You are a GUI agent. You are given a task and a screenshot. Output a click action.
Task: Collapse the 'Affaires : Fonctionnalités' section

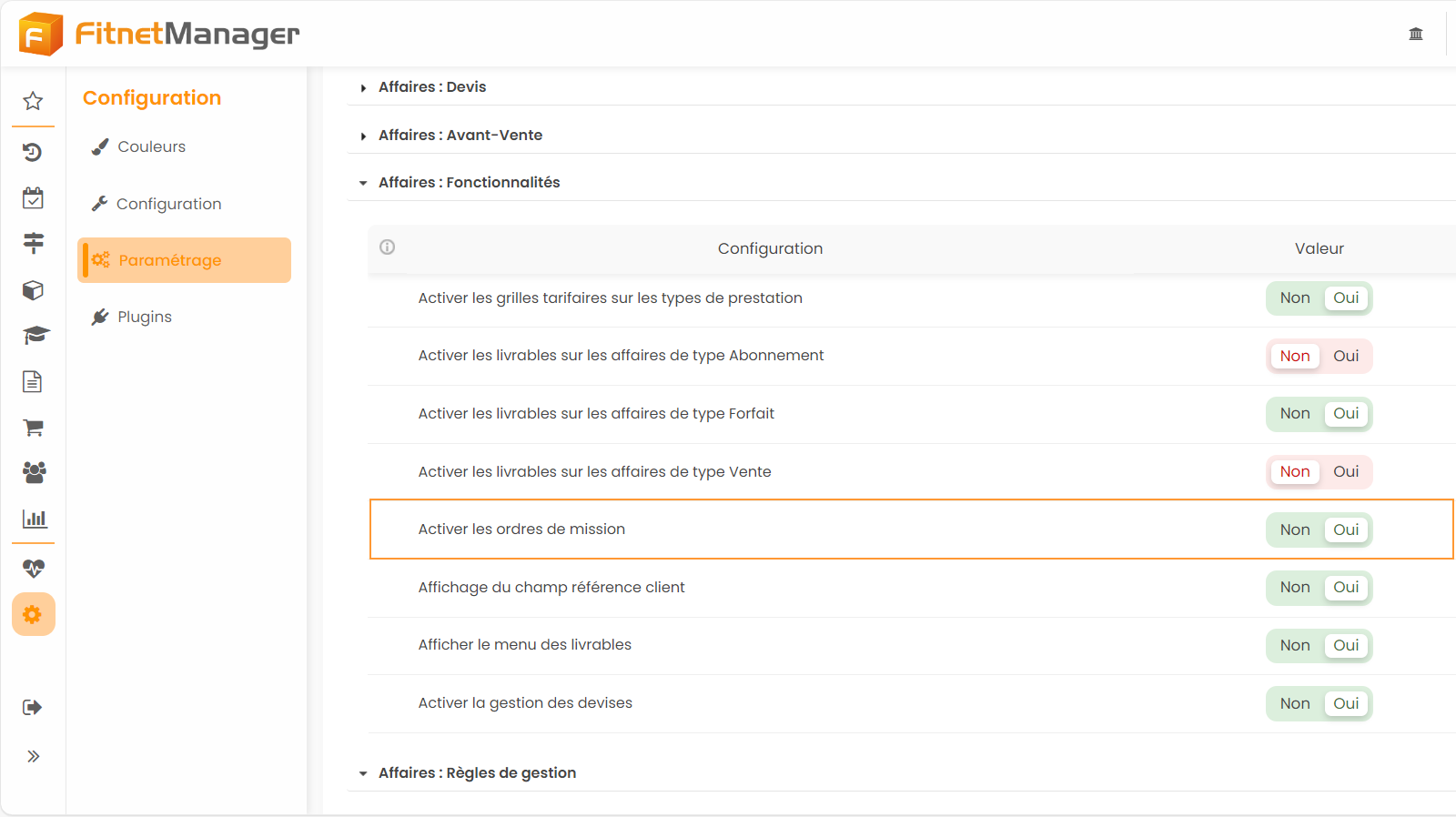469,183
